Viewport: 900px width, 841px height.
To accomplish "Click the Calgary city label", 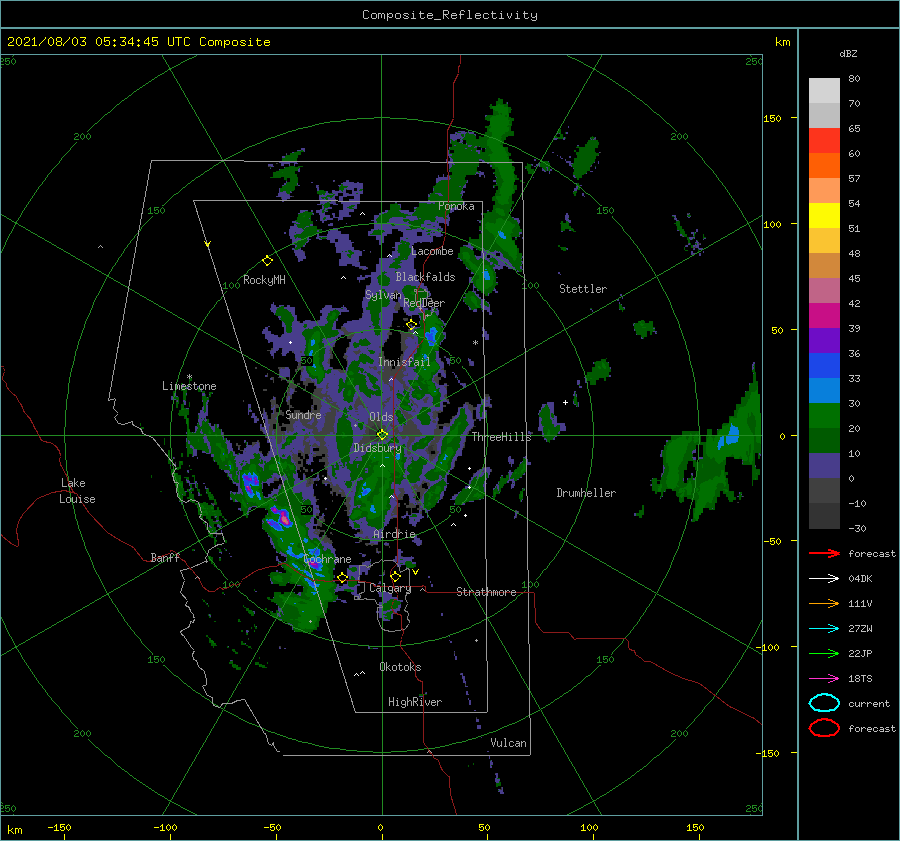I will [x=390, y=588].
